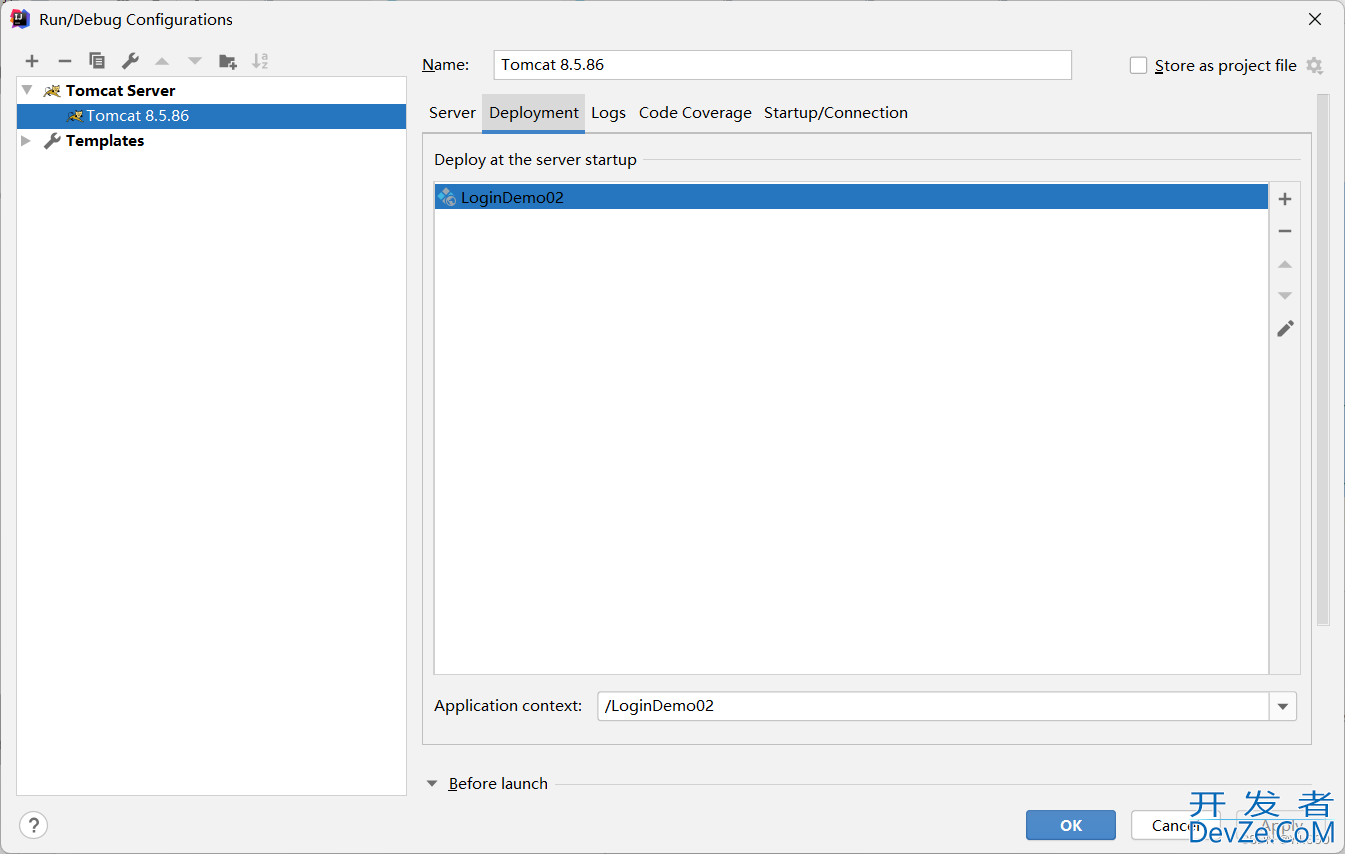Sort configurations alphabetically
The height and width of the screenshot is (854, 1345).
coord(260,61)
